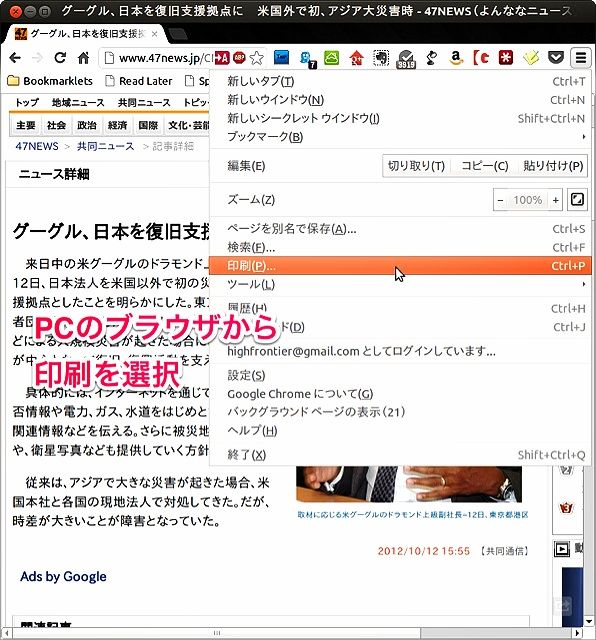Toggle fullscreen mode next to zoom controls

click(x=577, y=200)
